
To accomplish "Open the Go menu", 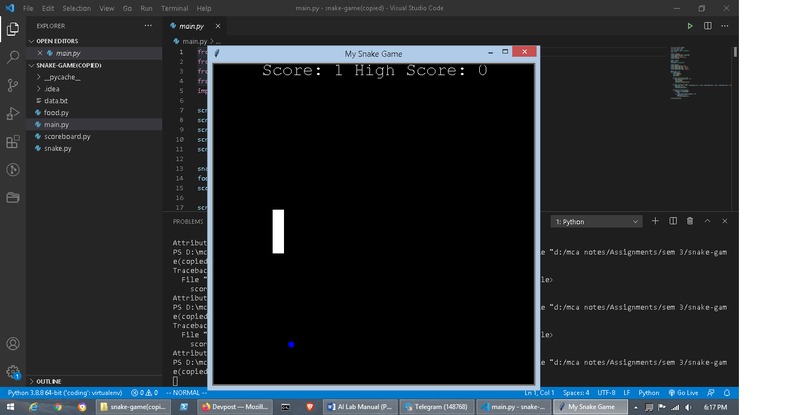I will point(127,8).
